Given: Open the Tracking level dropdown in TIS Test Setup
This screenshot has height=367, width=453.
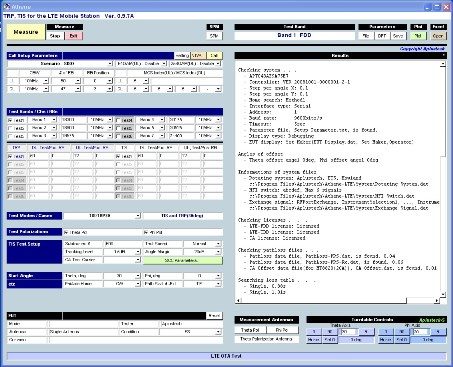Looking at the screenshot, I should click(x=138, y=252).
